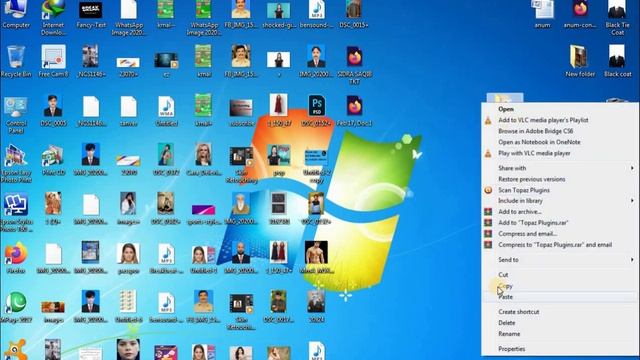
Task: Select the Feb 17 Doc 1 file
Action: coord(354,111)
